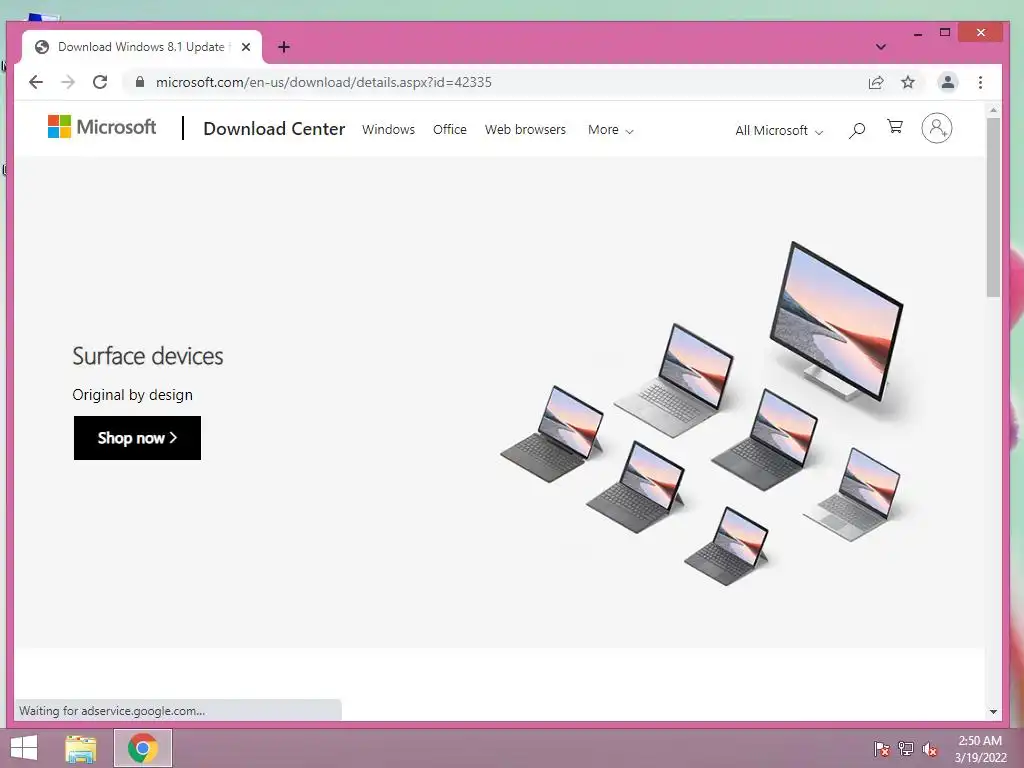Viewport: 1024px width, 768px height.
Task: Maximize the Chrome window
Action: pos(944,33)
